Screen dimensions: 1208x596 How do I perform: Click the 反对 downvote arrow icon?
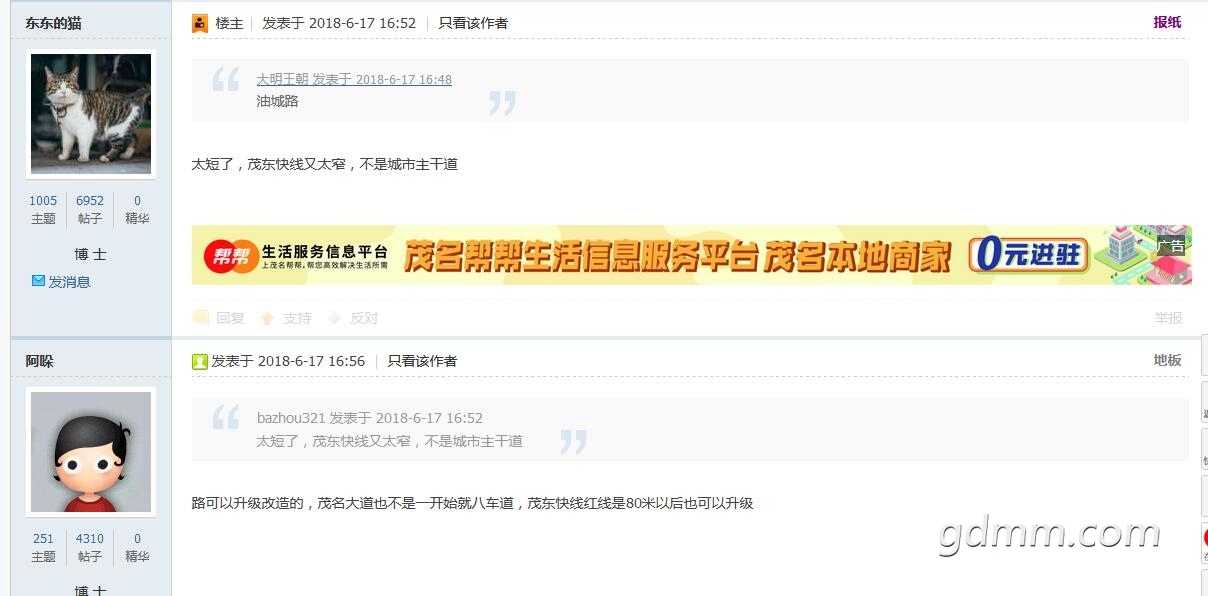click(335, 318)
